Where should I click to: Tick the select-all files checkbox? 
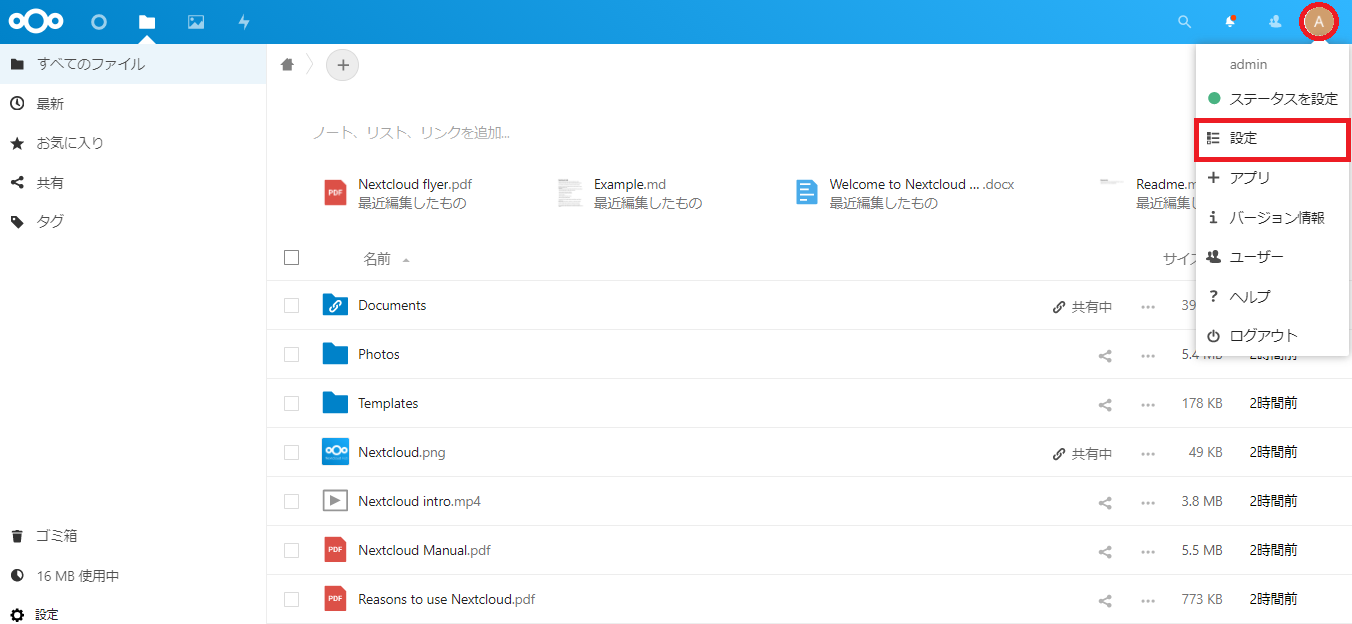[x=292, y=258]
